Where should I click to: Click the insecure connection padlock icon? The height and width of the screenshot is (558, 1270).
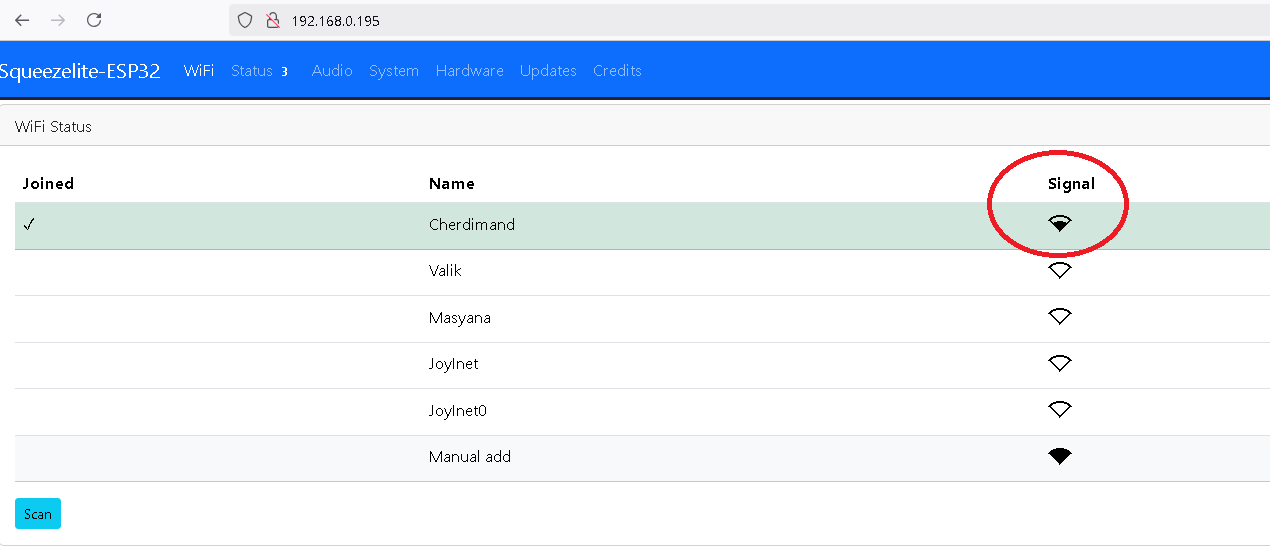pyautogui.click(x=272, y=20)
